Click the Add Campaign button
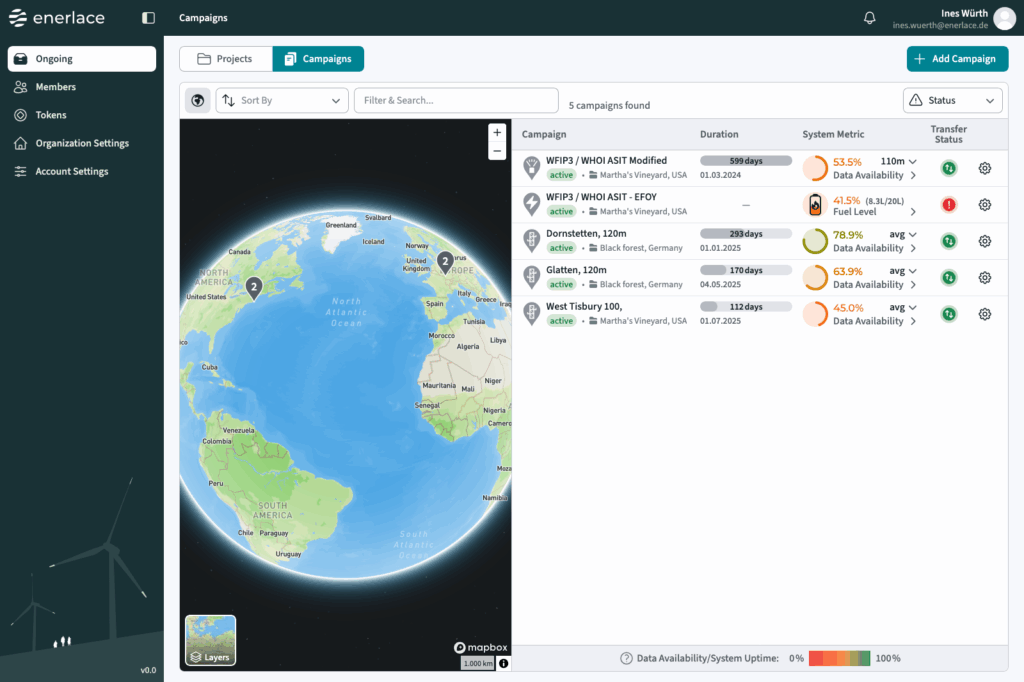Viewport: 1024px width, 682px height. [957, 59]
